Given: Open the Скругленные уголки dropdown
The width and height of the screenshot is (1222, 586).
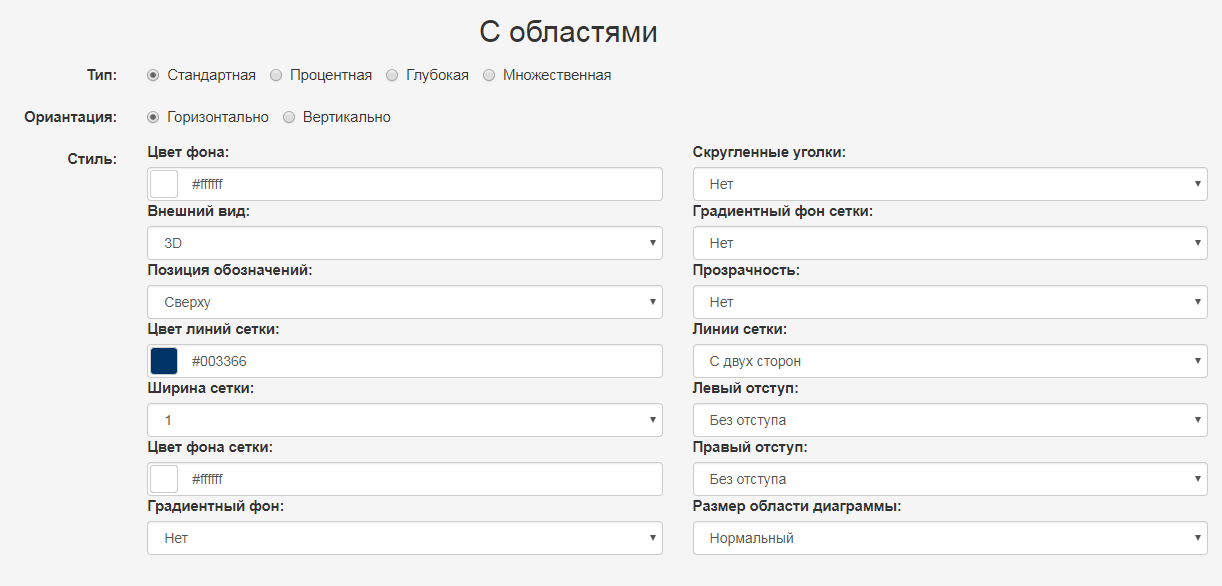Looking at the screenshot, I should [949, 184].
